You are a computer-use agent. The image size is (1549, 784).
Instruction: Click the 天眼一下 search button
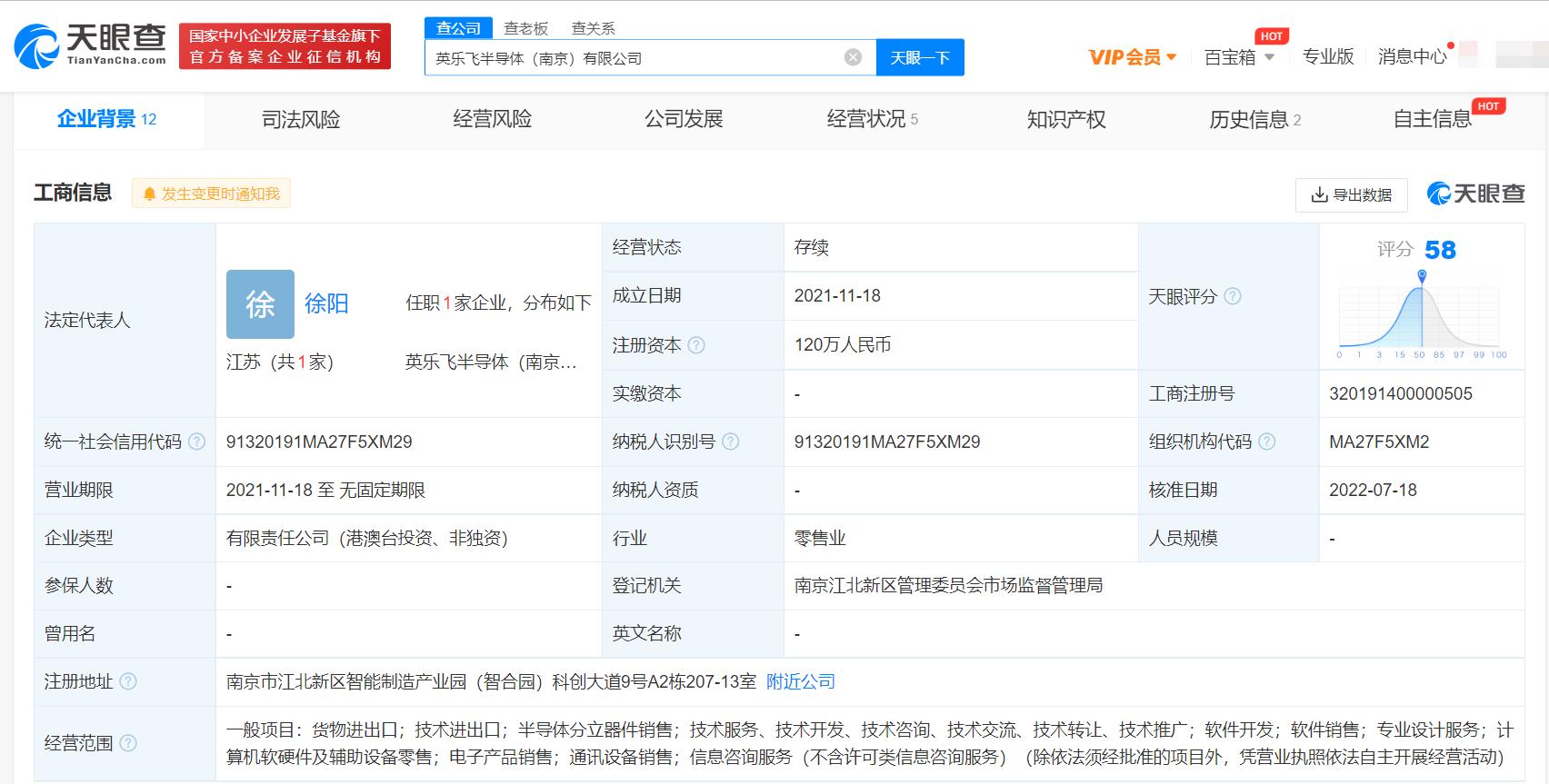(x=920, y=57)
